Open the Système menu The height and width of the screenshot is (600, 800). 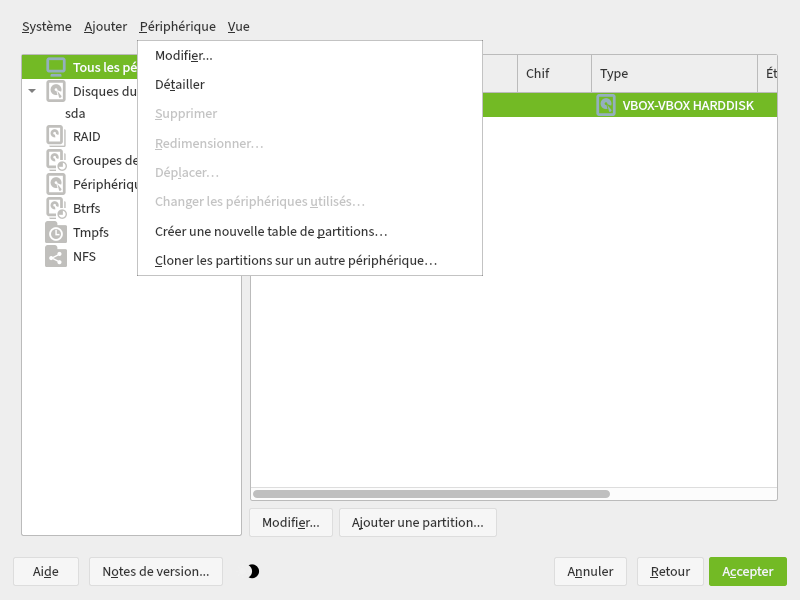tap(47, 26)
